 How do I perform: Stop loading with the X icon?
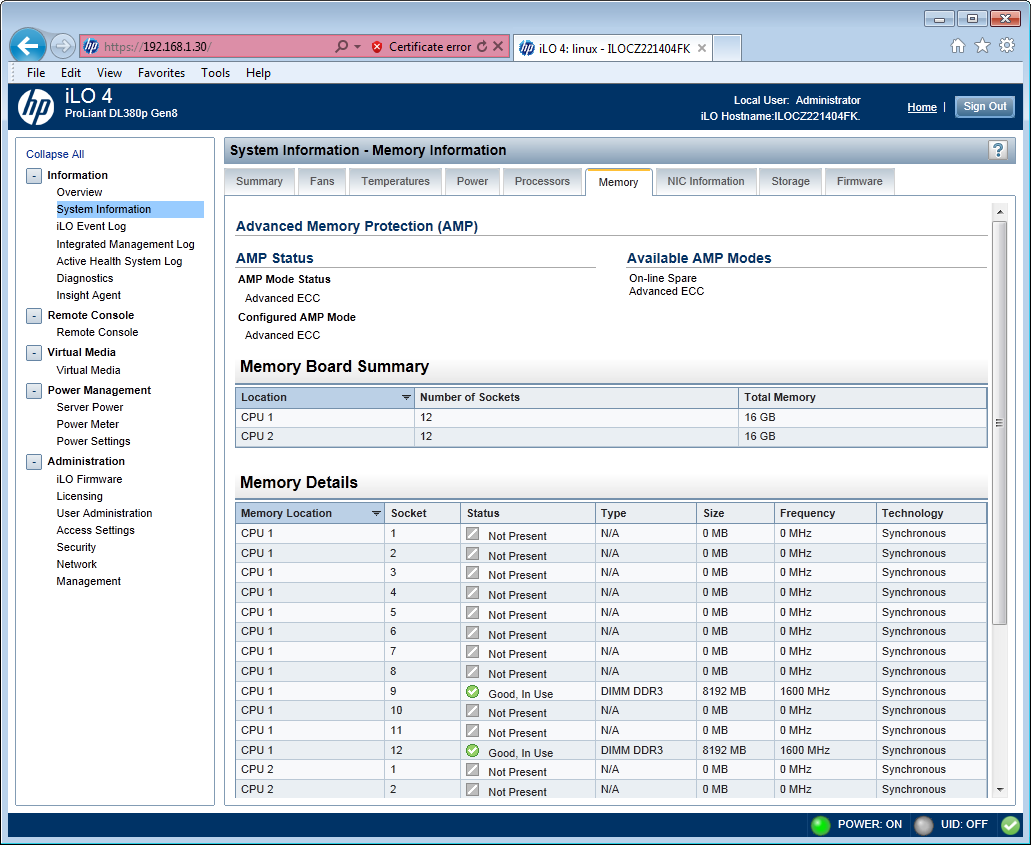pos(498,47)
